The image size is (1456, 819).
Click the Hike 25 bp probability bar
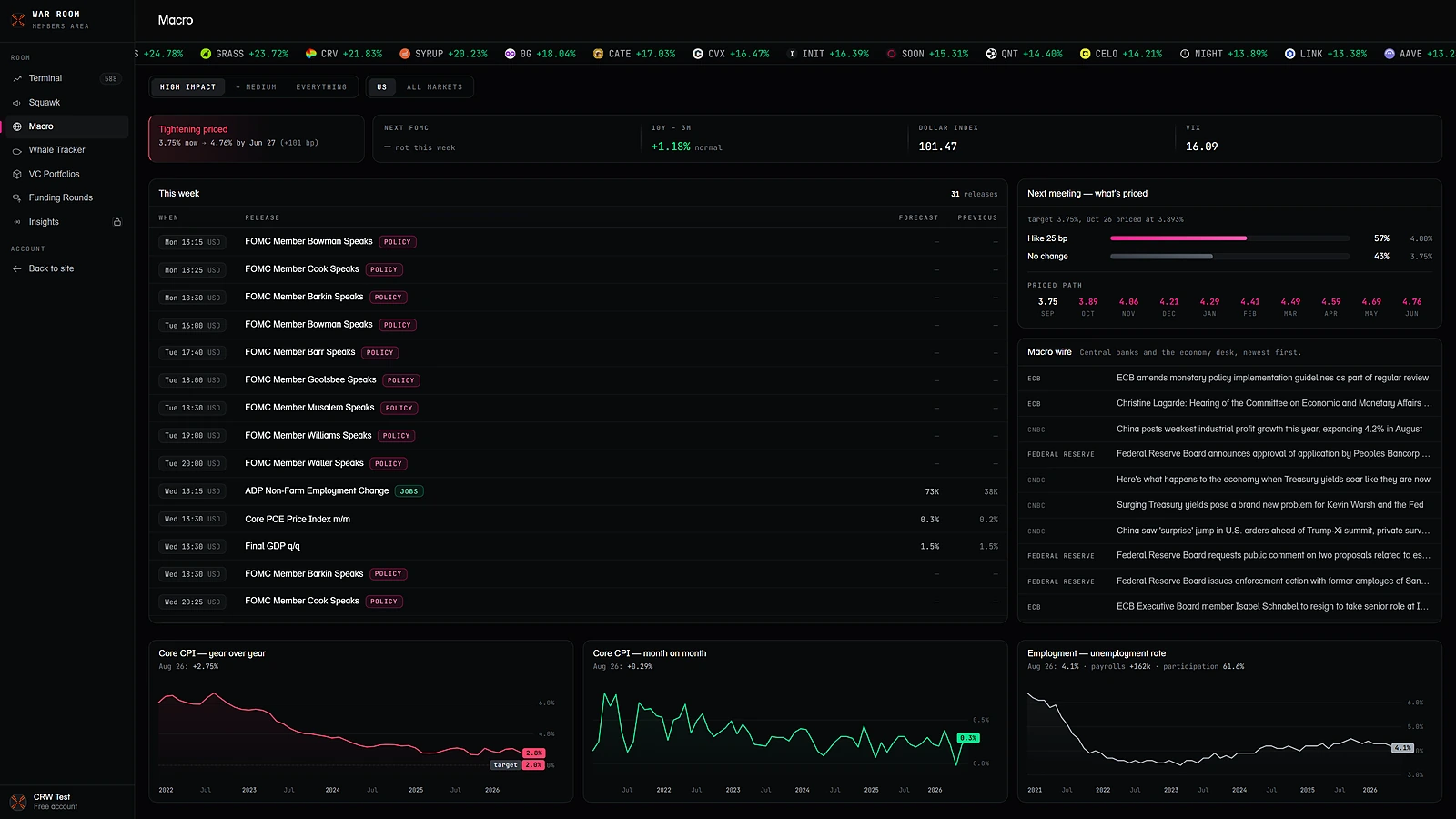click(1229, 238)
